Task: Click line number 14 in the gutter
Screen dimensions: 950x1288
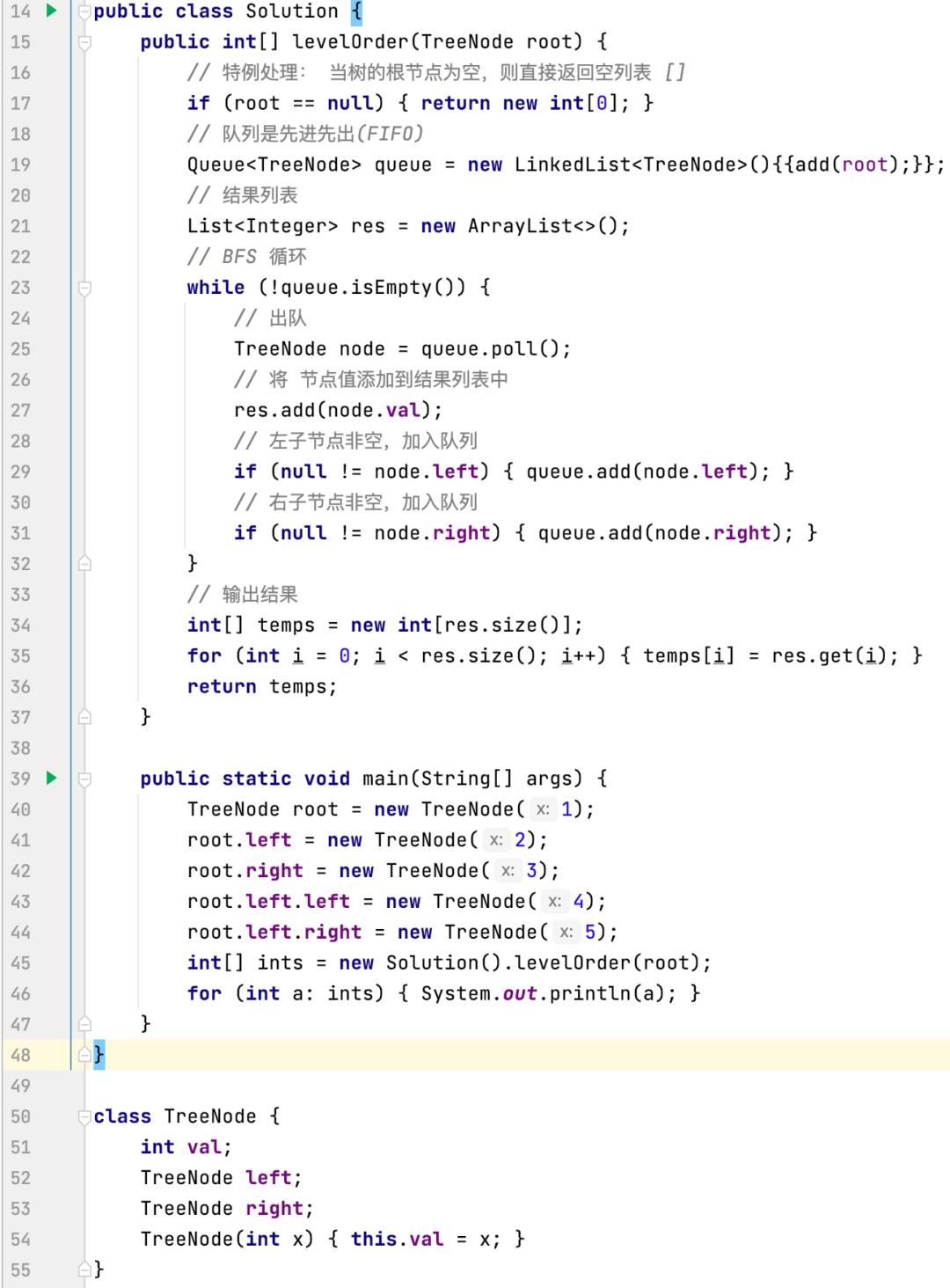Action: coord(20,11)
